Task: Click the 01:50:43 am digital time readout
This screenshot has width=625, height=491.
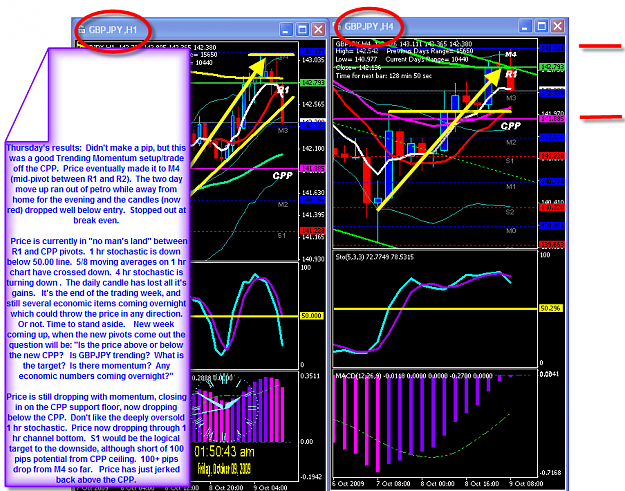Action: tap(224, 452)
